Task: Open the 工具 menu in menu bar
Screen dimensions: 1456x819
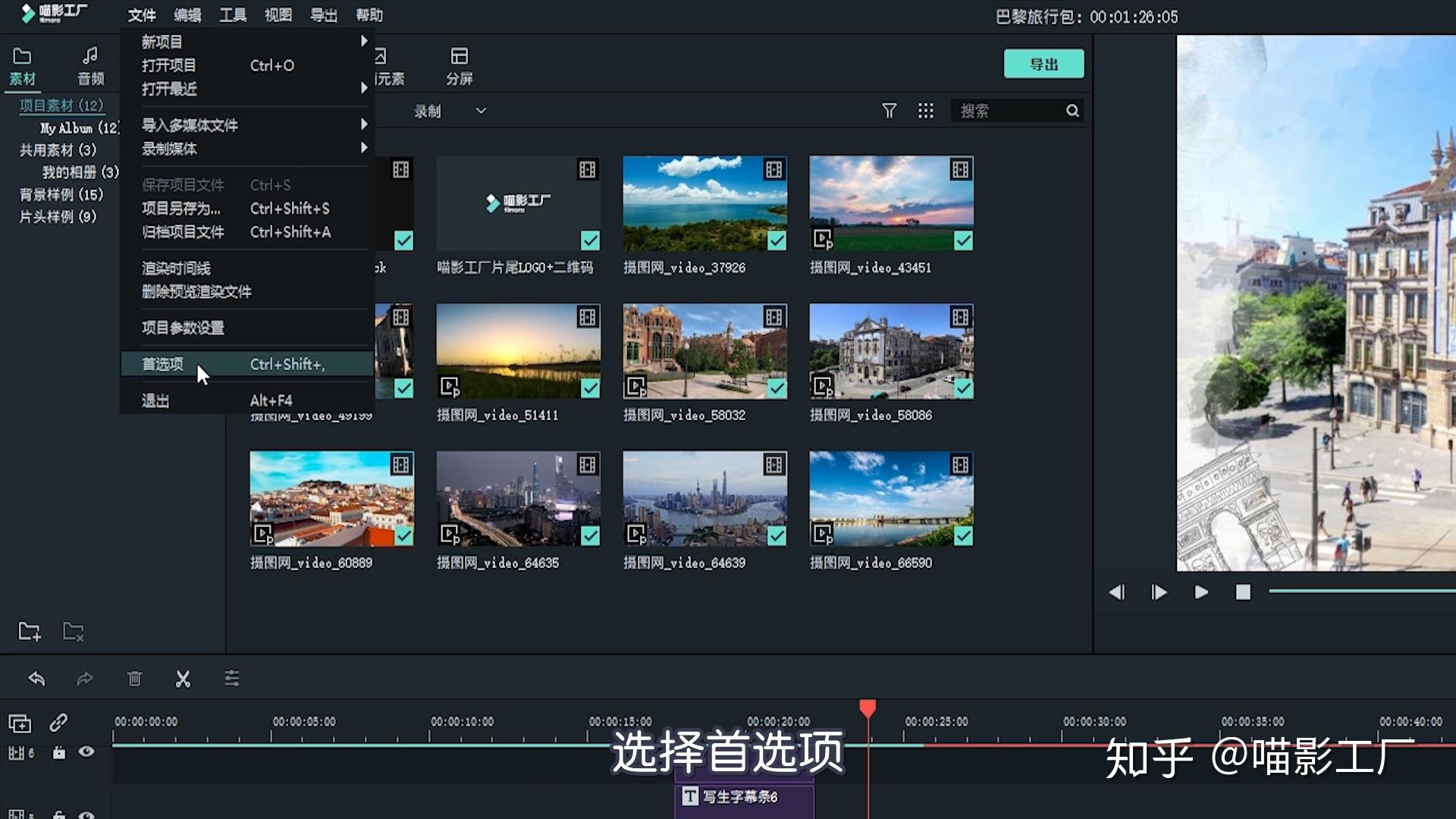Action: [233, 15]
